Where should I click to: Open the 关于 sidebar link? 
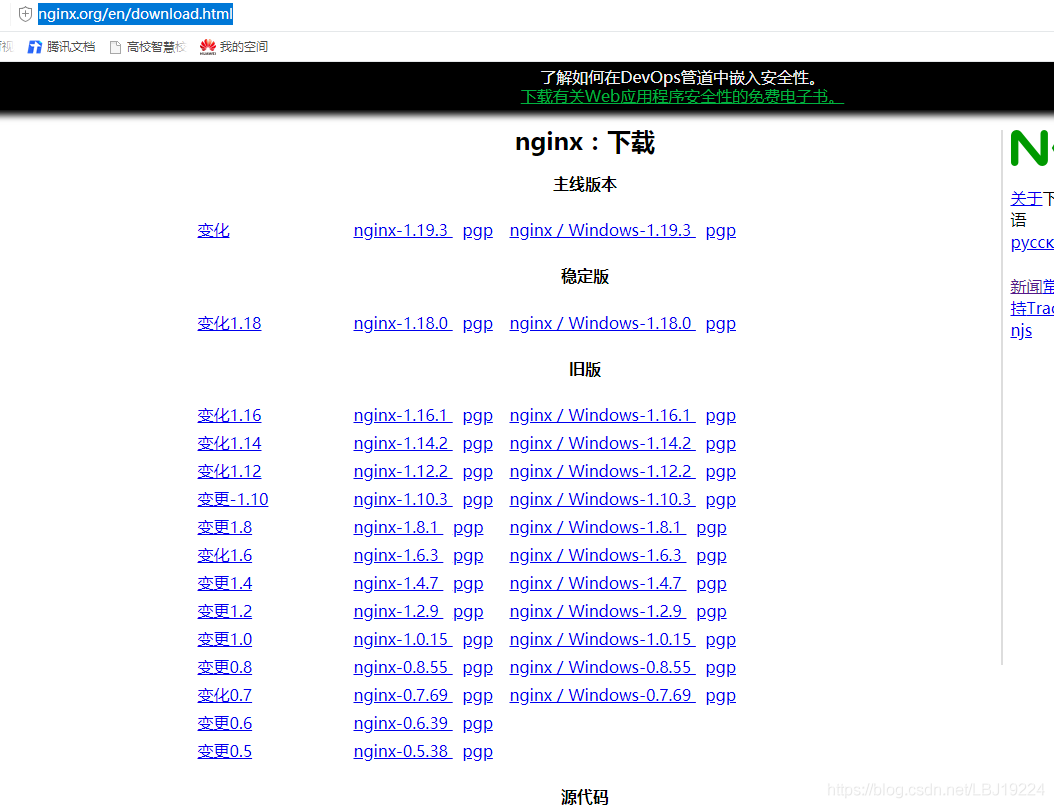pyautogui.click(x=1026, y=198)
